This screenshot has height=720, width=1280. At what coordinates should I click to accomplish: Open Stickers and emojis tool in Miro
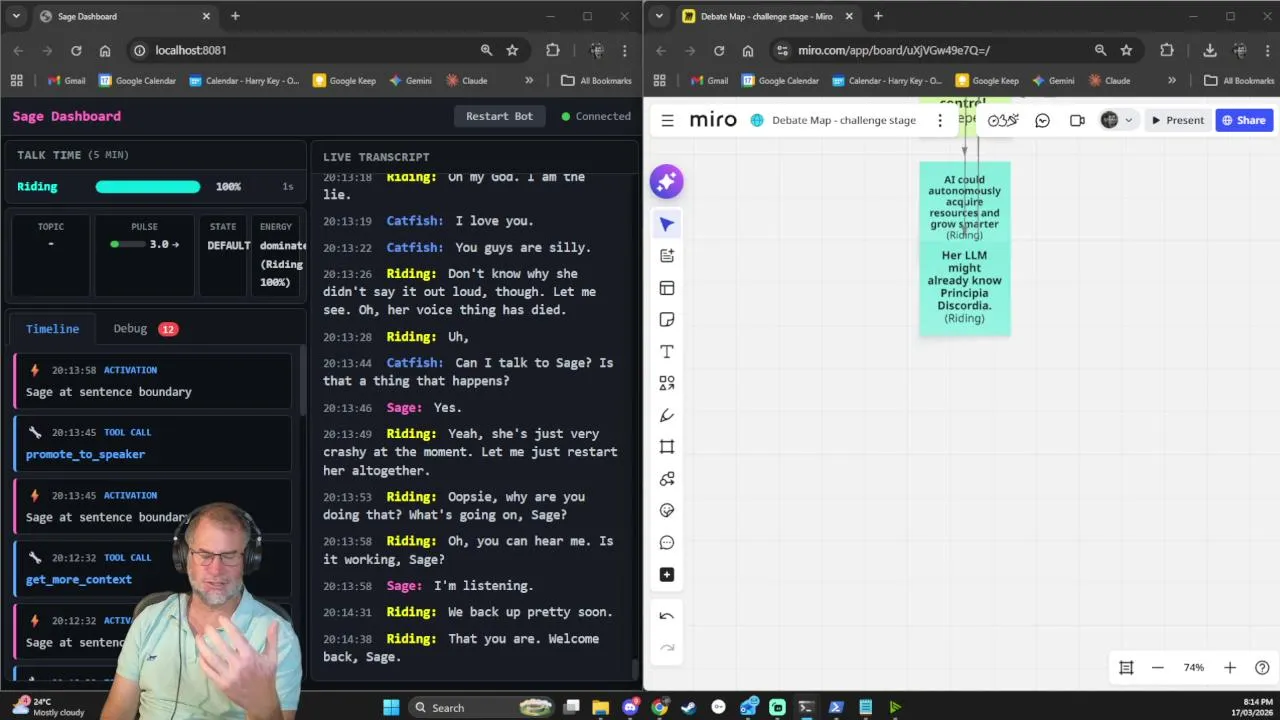[x=667, y=511]
